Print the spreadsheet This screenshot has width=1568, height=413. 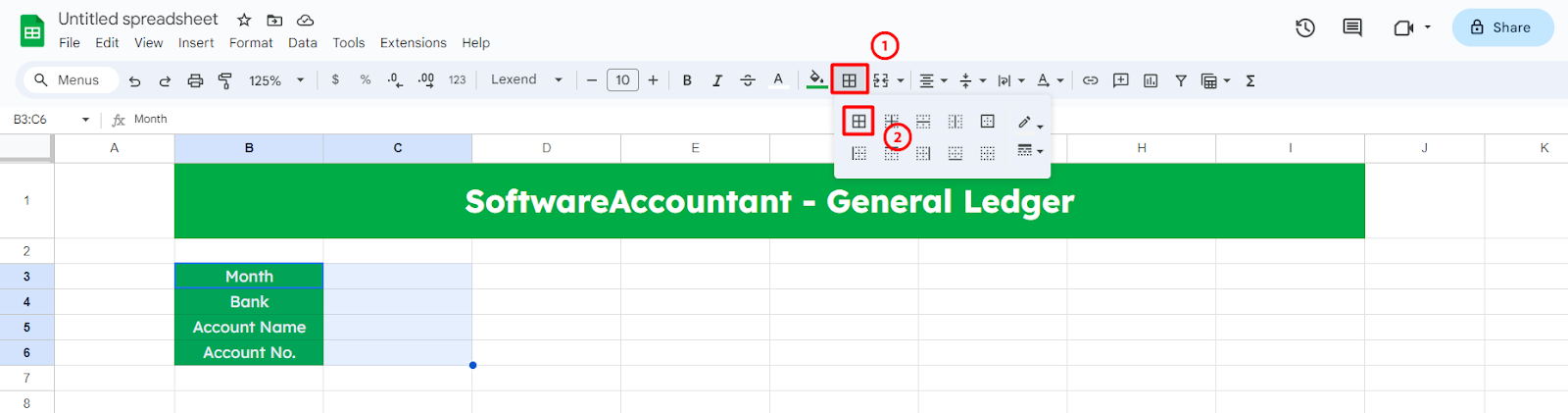pyautogui.click(x=195, y=80)
